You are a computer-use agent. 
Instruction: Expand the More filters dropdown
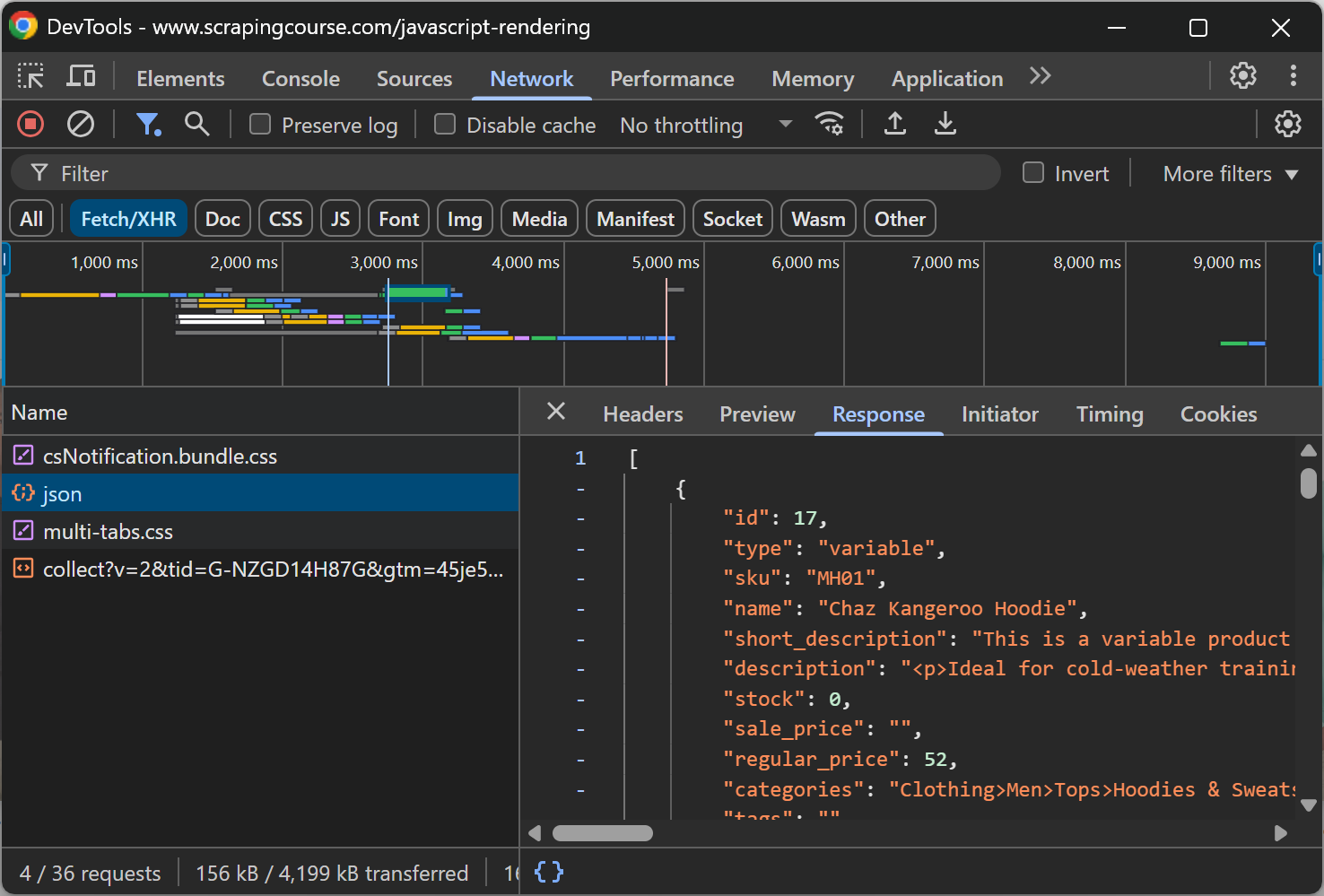(x=1230, y=174)
